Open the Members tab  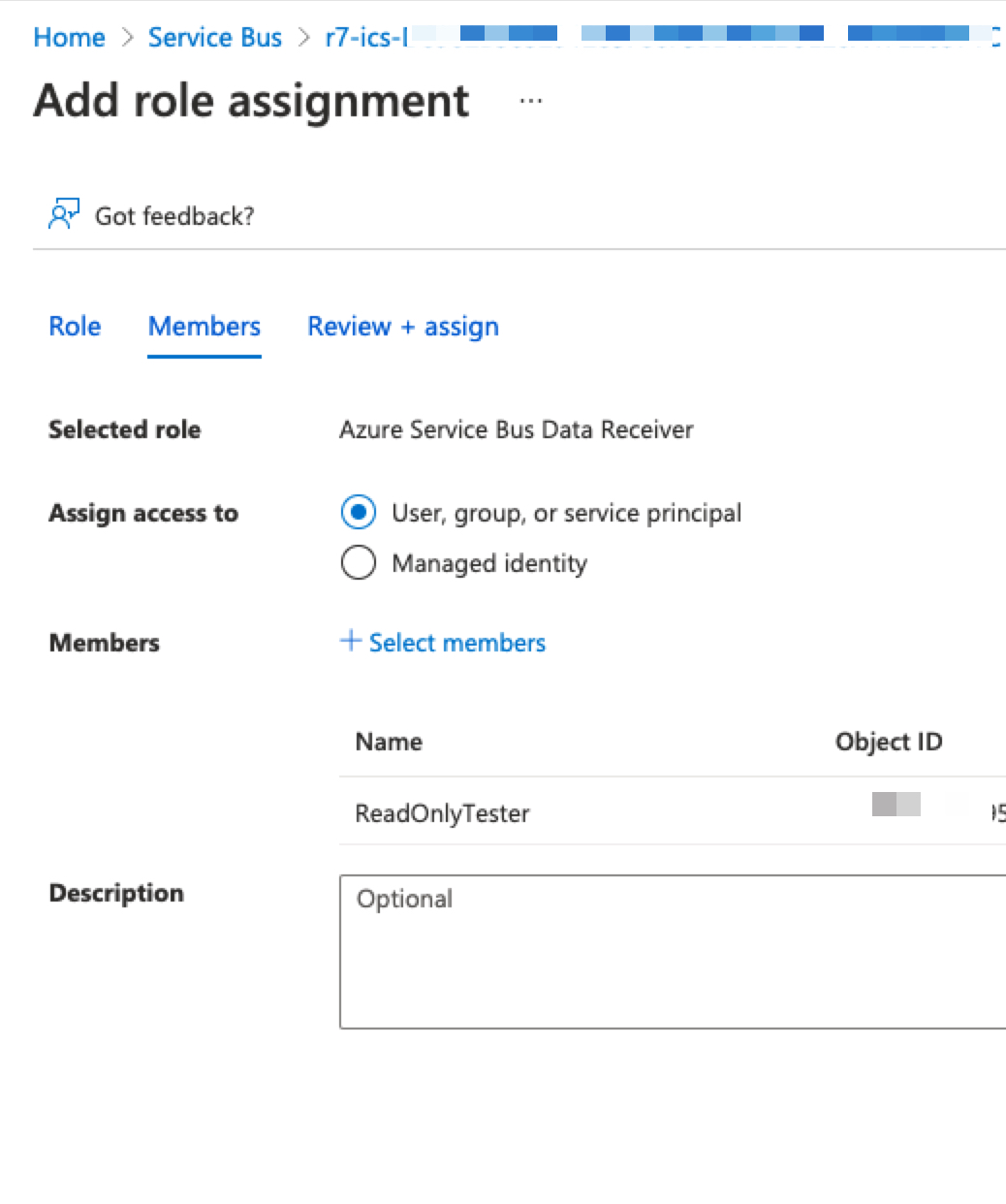pos(204,327)
